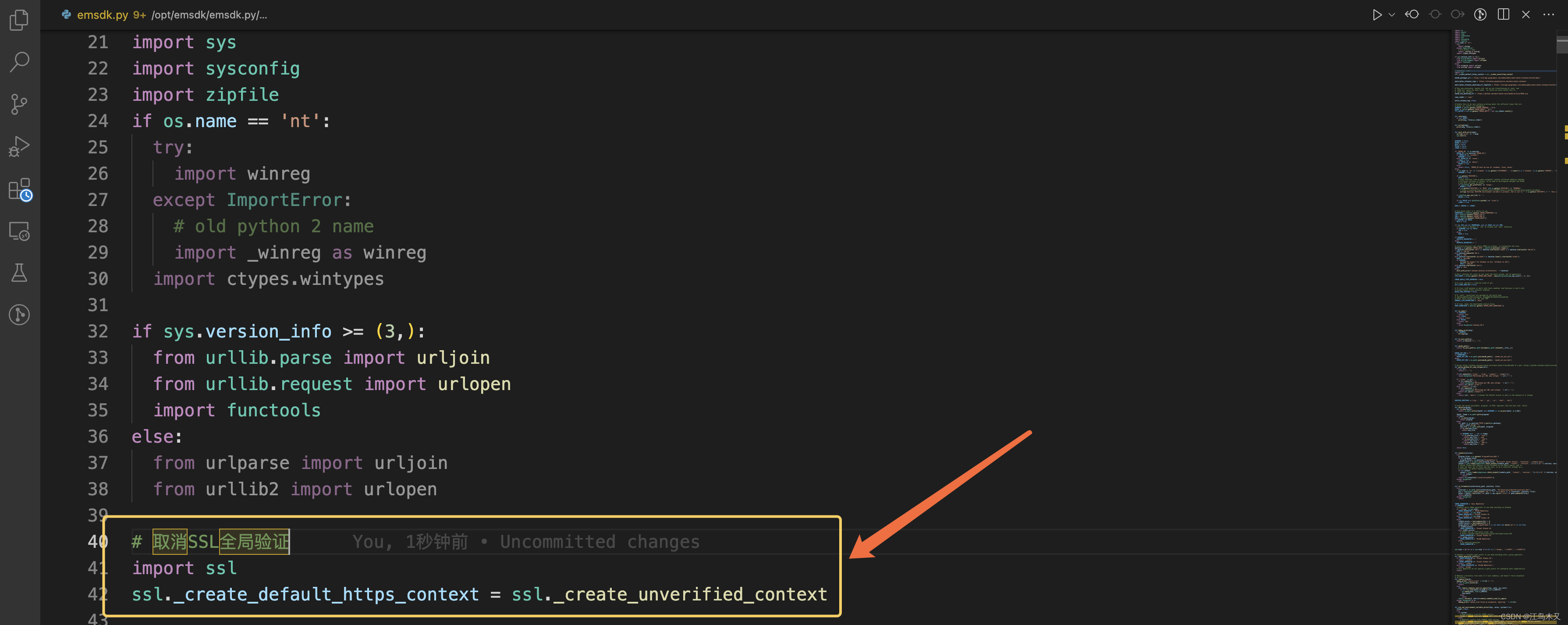Click the vertical scrollbar thumb at the top right

pos(1562,46)
